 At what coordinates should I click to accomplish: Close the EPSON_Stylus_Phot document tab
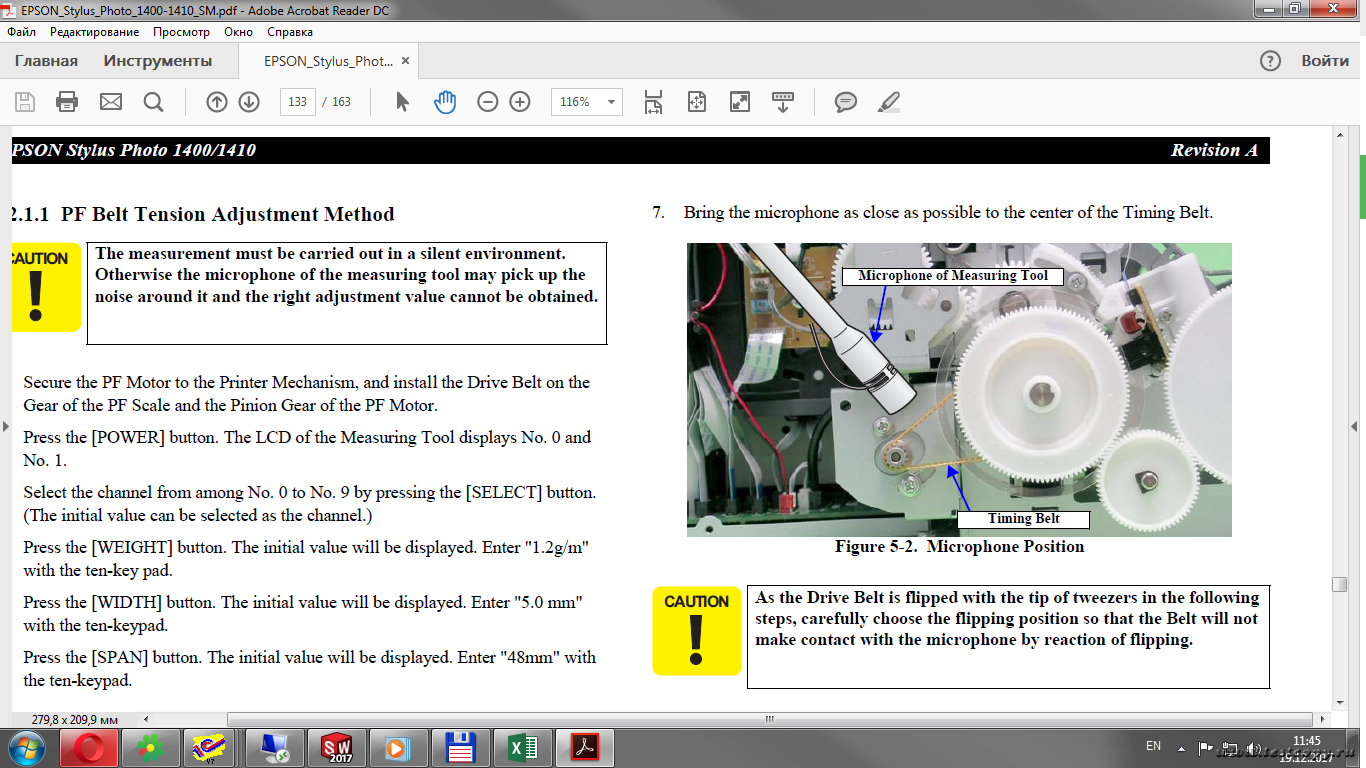(x=405, y=61)
